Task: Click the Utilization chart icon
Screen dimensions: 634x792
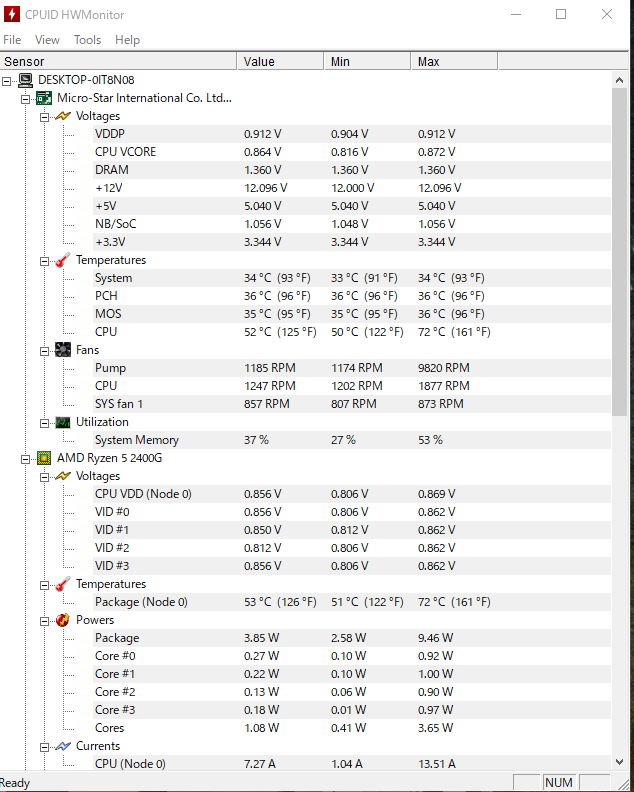Action: [x=63, y=422]
